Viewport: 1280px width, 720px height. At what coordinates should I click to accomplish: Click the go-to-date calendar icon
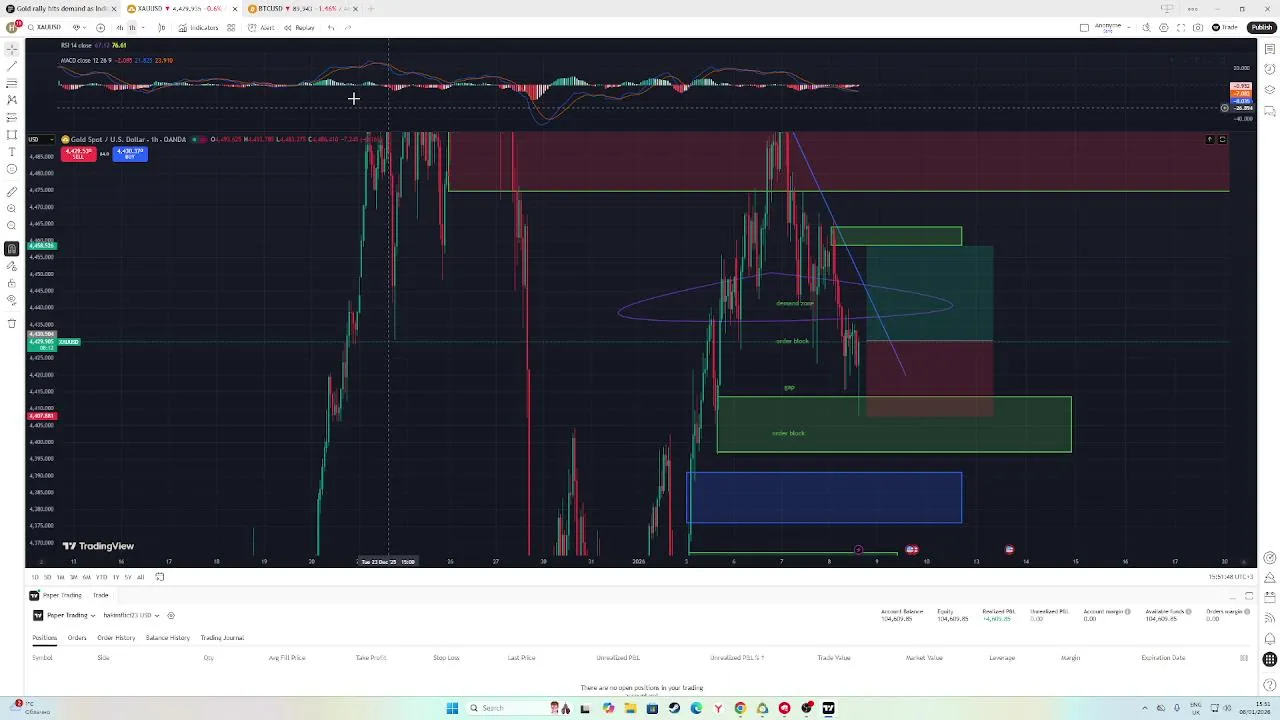[x=159, y=577]
